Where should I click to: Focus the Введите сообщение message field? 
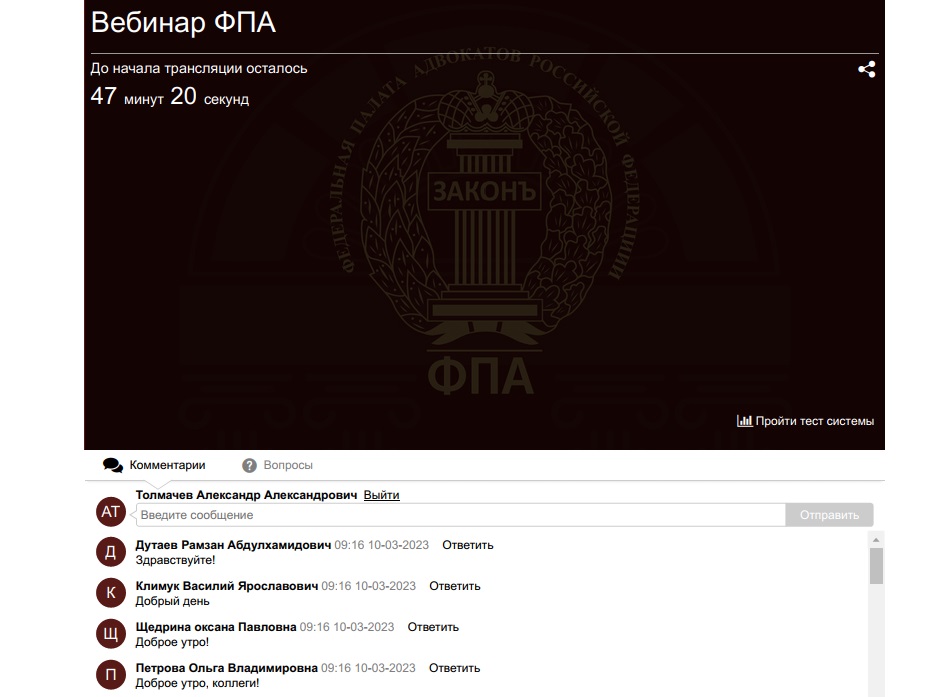pos(461,515)
